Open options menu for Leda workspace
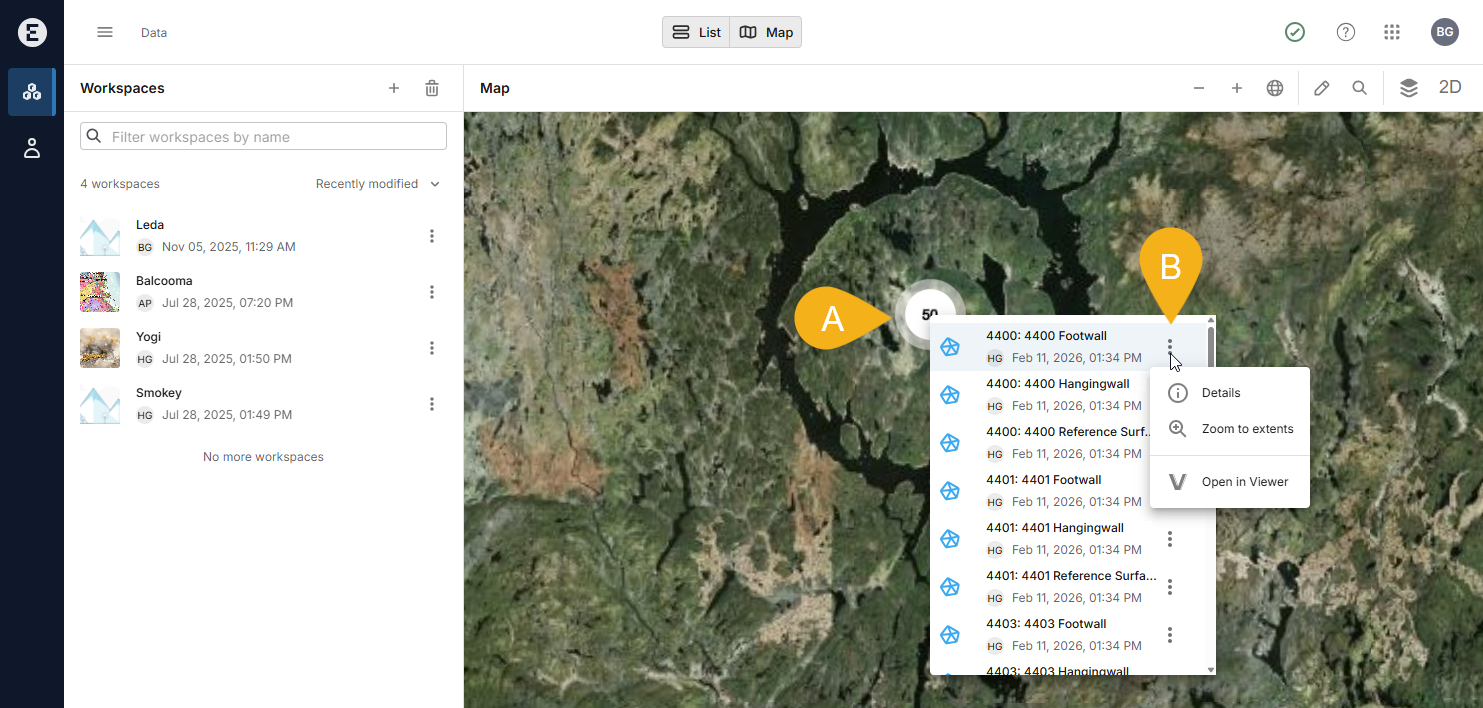Viewport: 1483px width, 708px height. click(432, 236)
